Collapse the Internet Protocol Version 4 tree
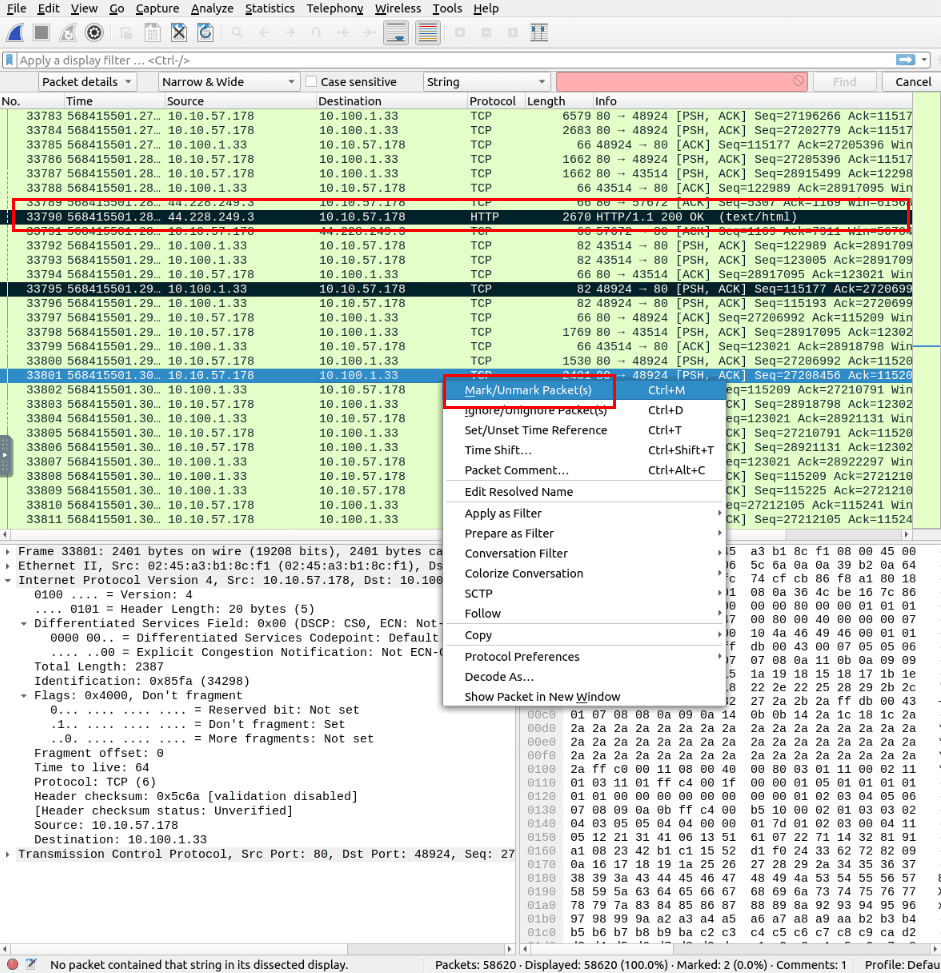Image resolution: width=941 pixels, height=973 pixels. 9,580
